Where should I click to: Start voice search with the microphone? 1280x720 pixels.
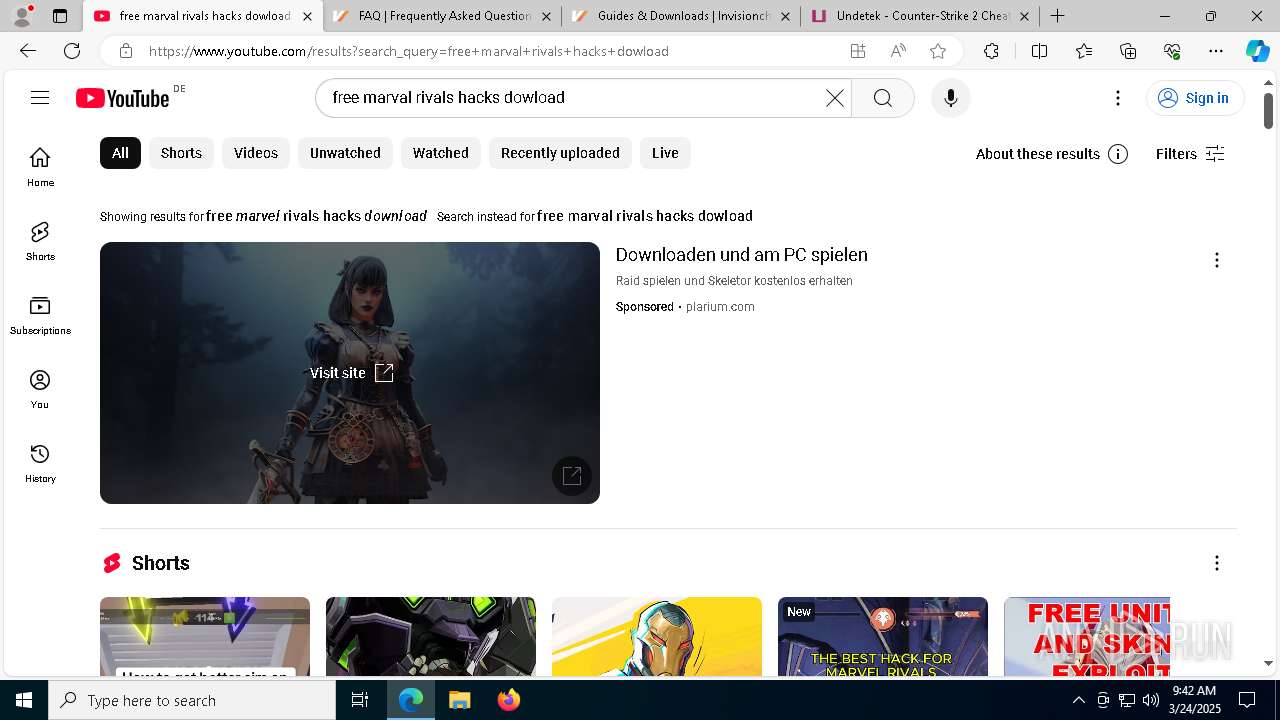coord(950,97)
